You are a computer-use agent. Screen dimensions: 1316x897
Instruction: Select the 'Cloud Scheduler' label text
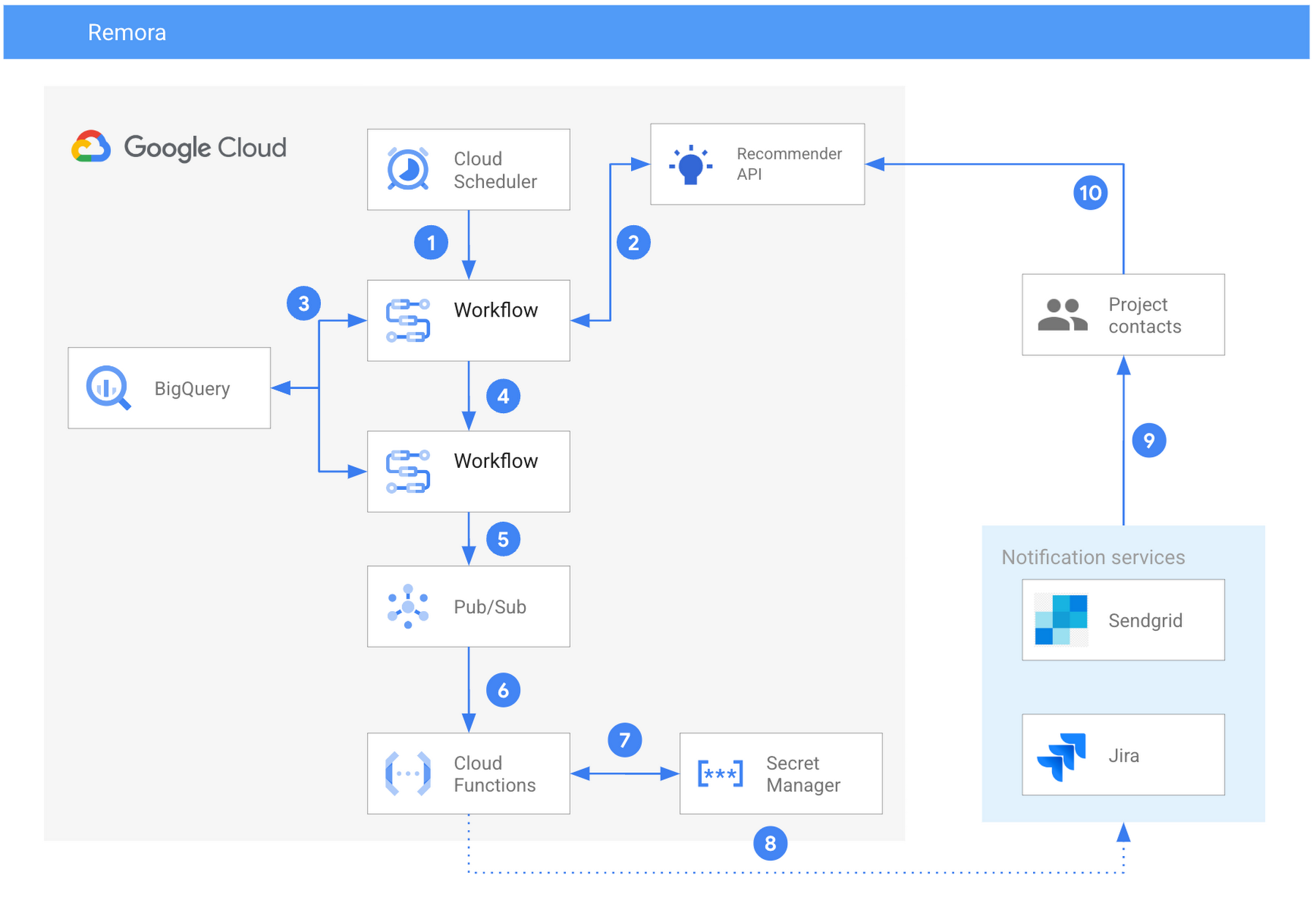pyautogui.click(x=495, y=170)
